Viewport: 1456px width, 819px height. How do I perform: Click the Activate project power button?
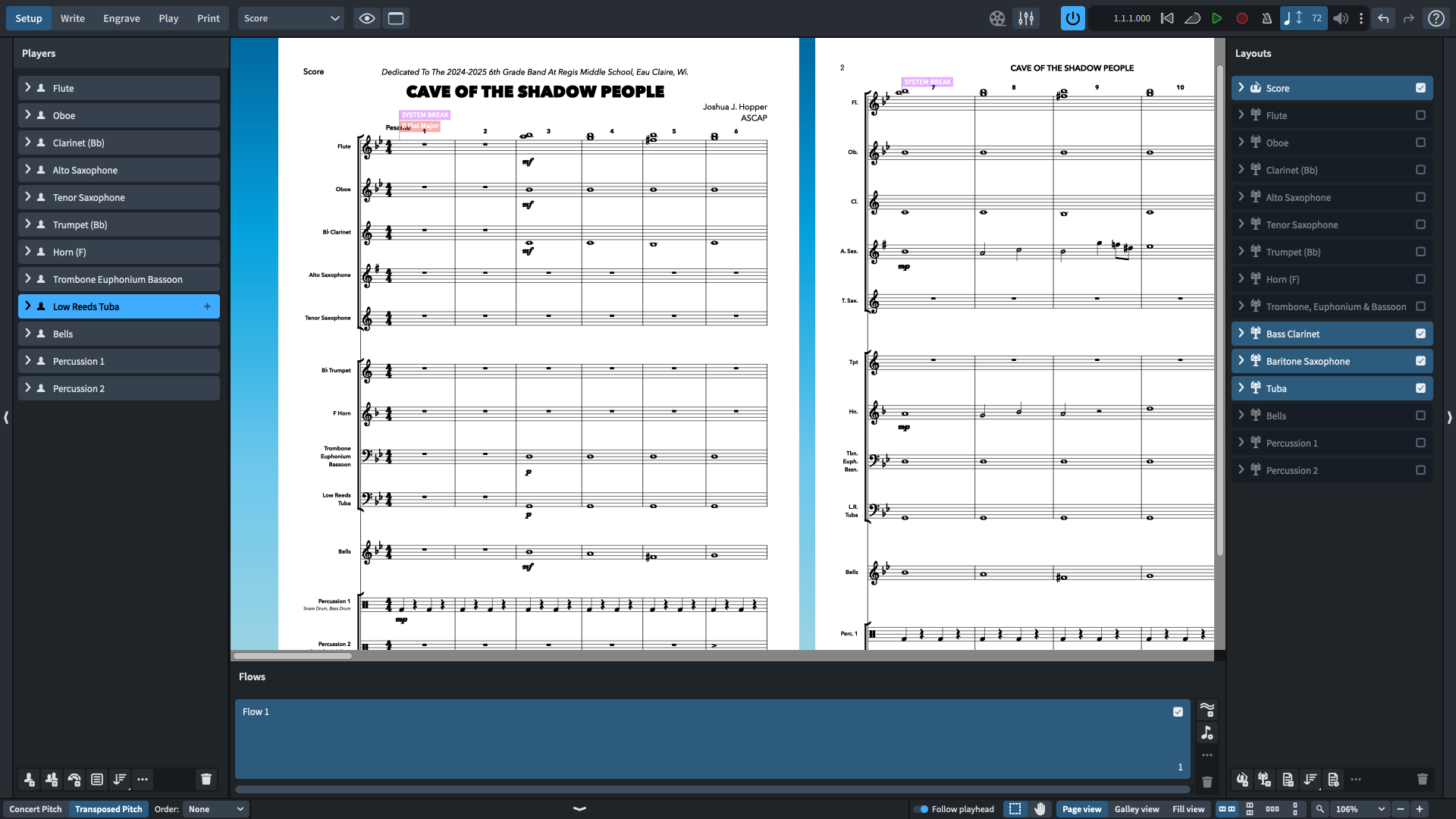coord(1072,18)
